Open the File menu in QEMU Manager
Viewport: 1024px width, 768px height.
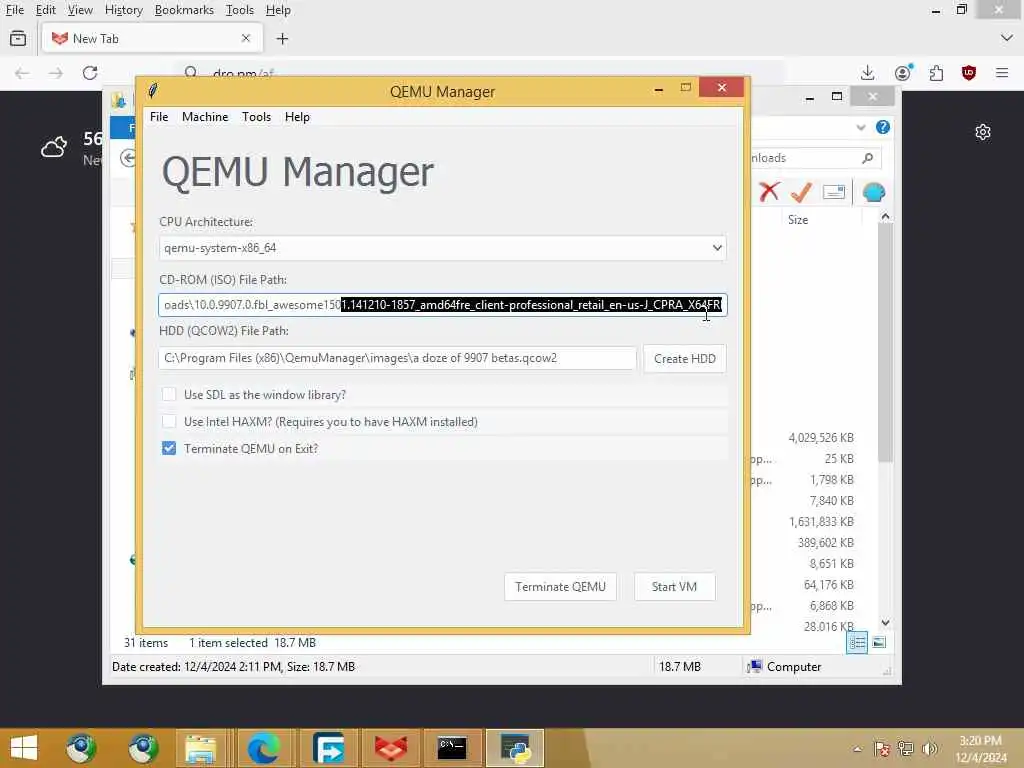(159, 117)
